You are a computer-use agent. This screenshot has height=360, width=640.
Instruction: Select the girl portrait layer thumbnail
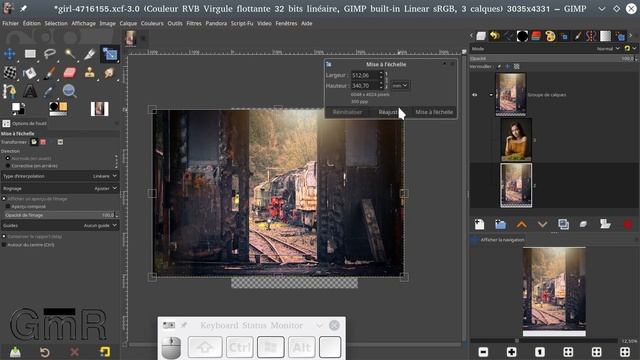tap(516, 140)
